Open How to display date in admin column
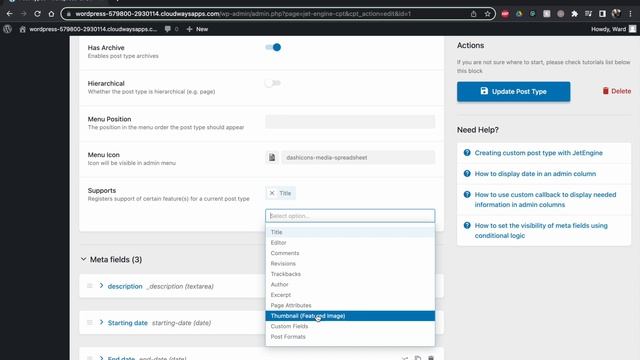Image resolution: width=640 pixels, height=360 pixels. pyautogui.click(x=535, y=173)
